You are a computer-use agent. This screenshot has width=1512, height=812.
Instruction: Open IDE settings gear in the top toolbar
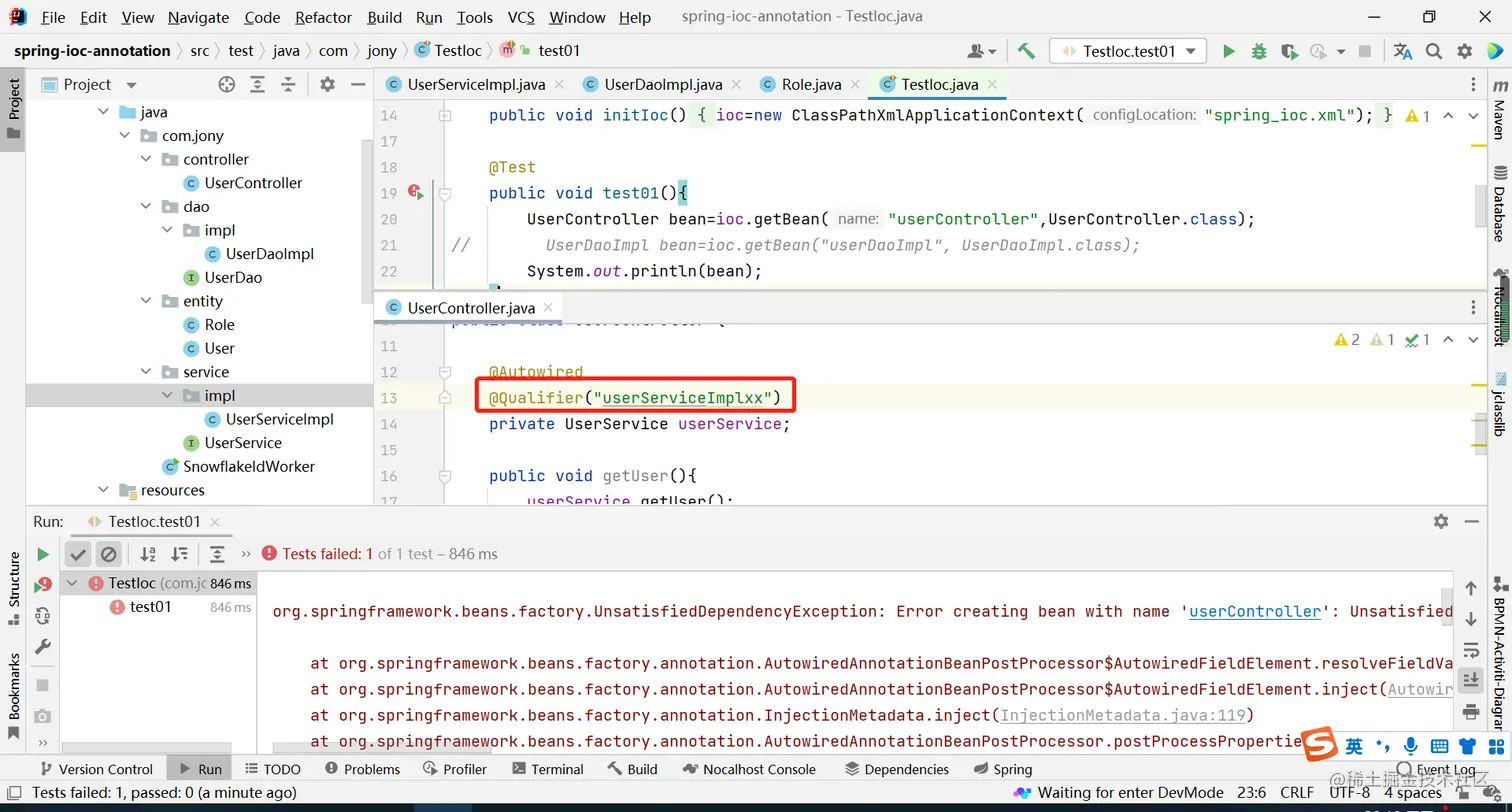[x=1465, y=51]
